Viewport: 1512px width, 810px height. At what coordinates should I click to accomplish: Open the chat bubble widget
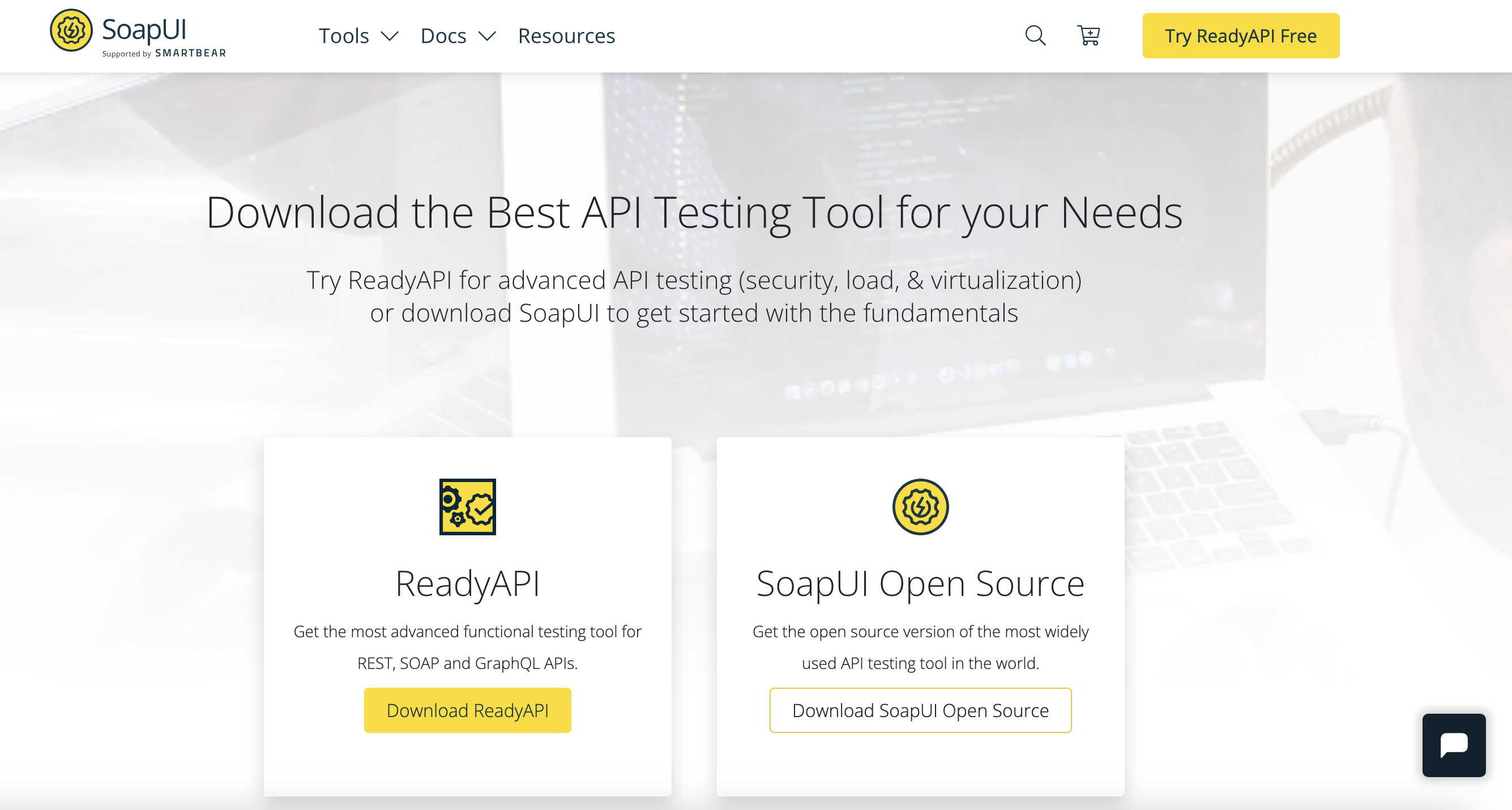1453,745
